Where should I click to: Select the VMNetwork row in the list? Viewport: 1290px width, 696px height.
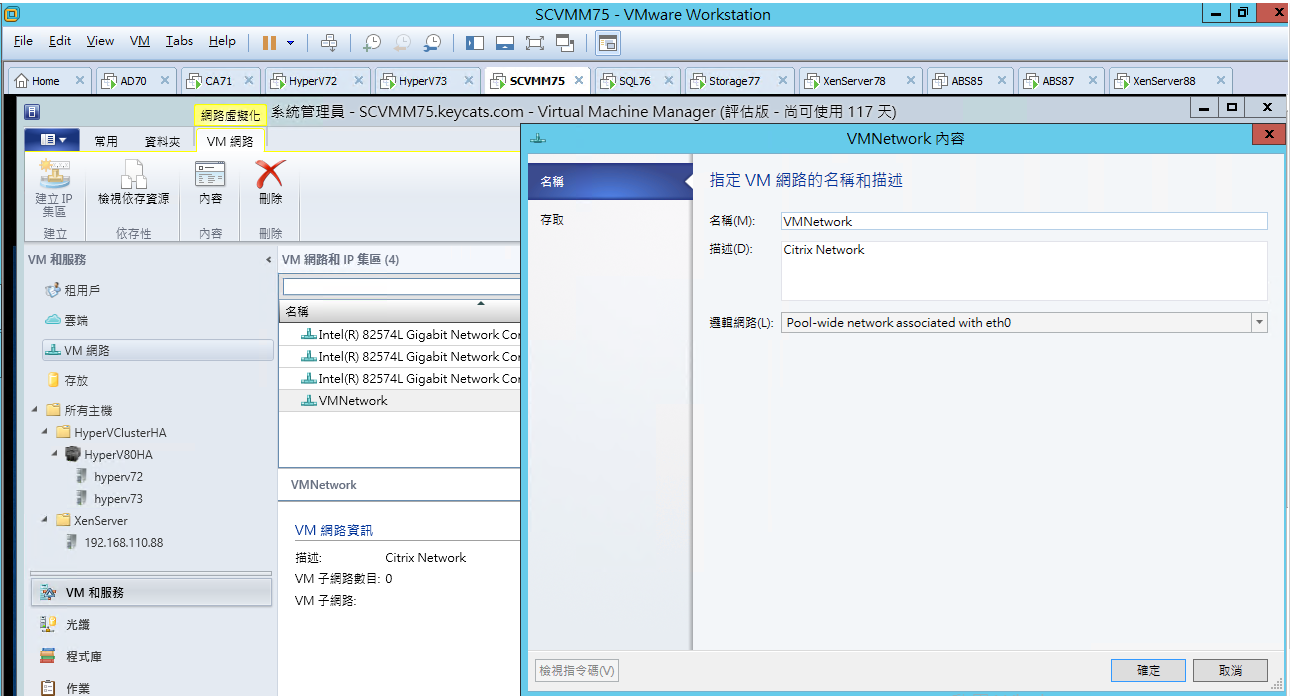[x=400, y=400]
